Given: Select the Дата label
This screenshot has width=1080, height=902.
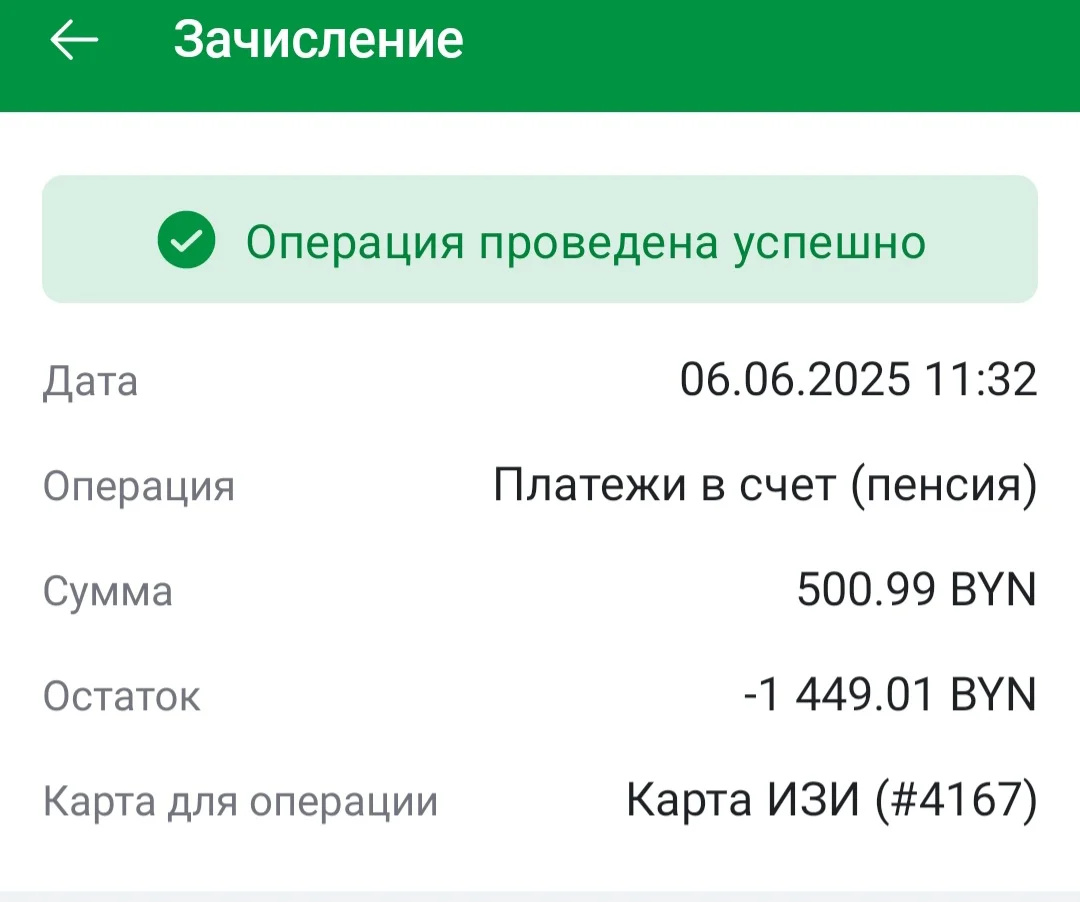Looking at the screenshot, I should [x=90, y=381].
